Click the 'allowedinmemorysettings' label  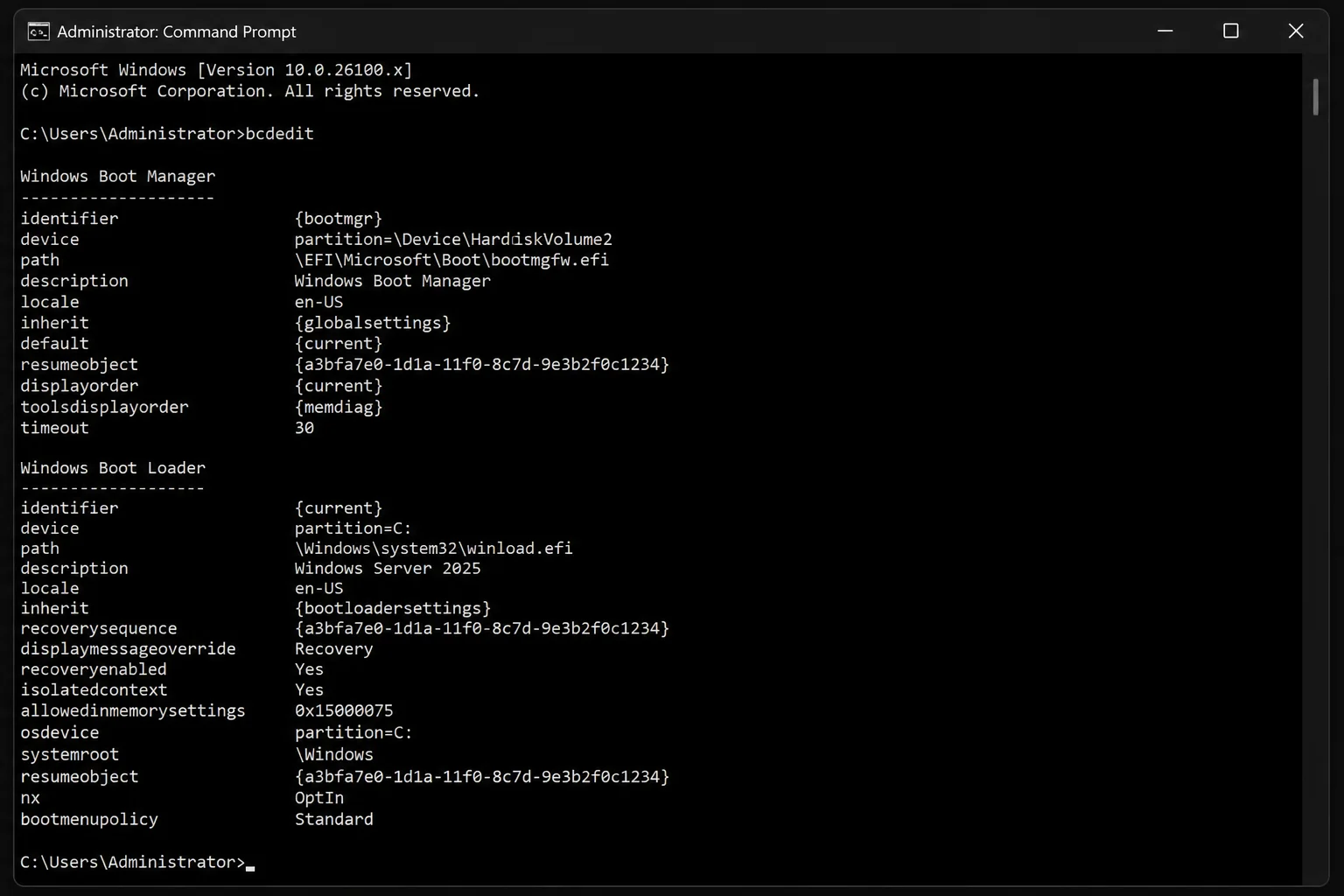click(133, 710)
